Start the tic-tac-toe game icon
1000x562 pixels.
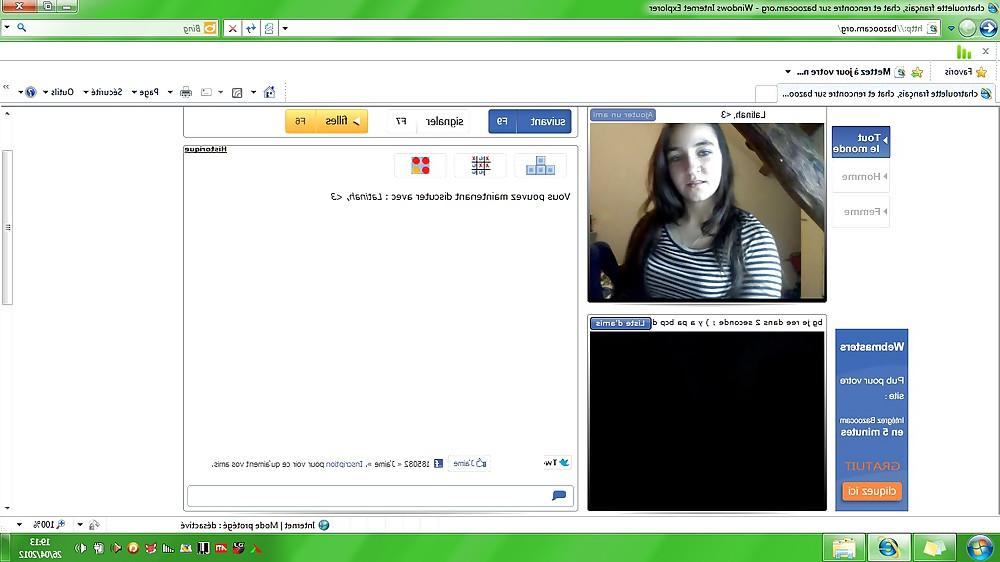coord(480,166)
